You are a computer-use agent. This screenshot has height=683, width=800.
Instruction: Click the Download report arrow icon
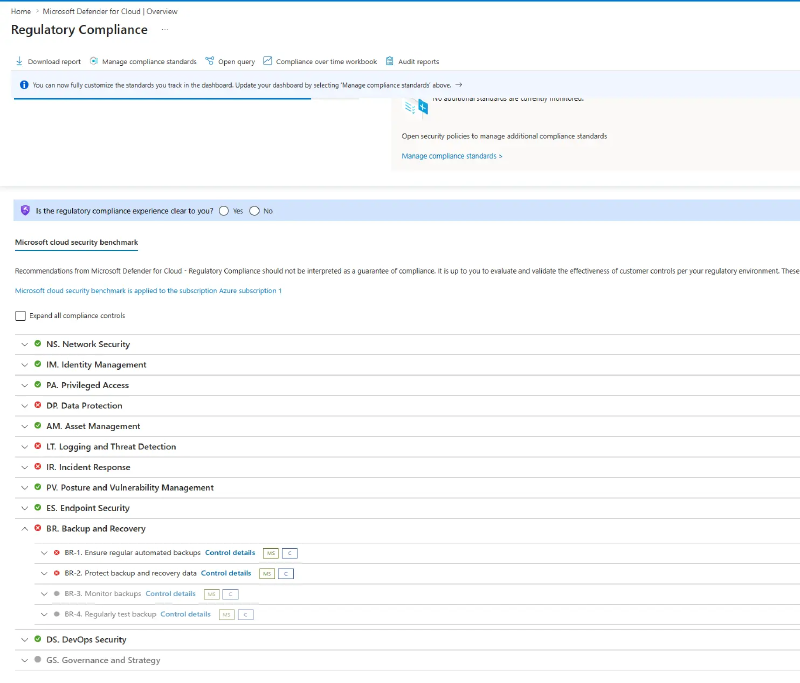click(19, 61)
